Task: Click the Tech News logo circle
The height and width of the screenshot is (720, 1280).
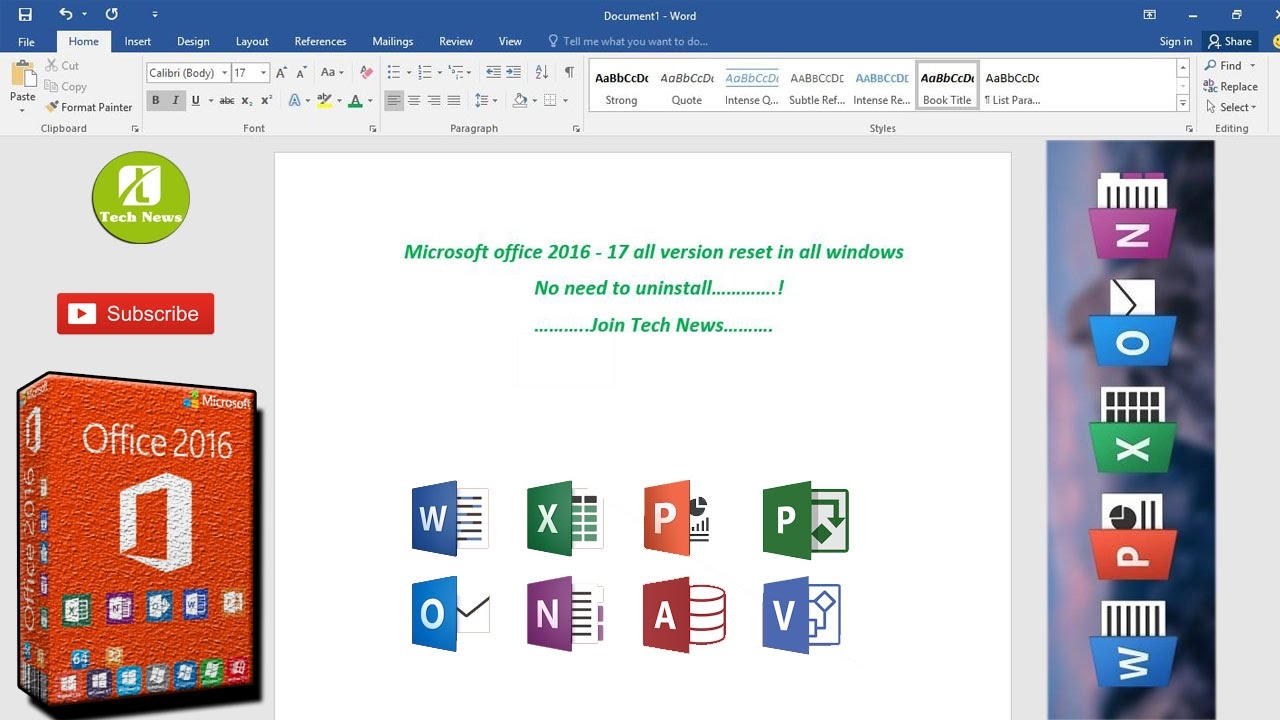Action: point(141,197)
